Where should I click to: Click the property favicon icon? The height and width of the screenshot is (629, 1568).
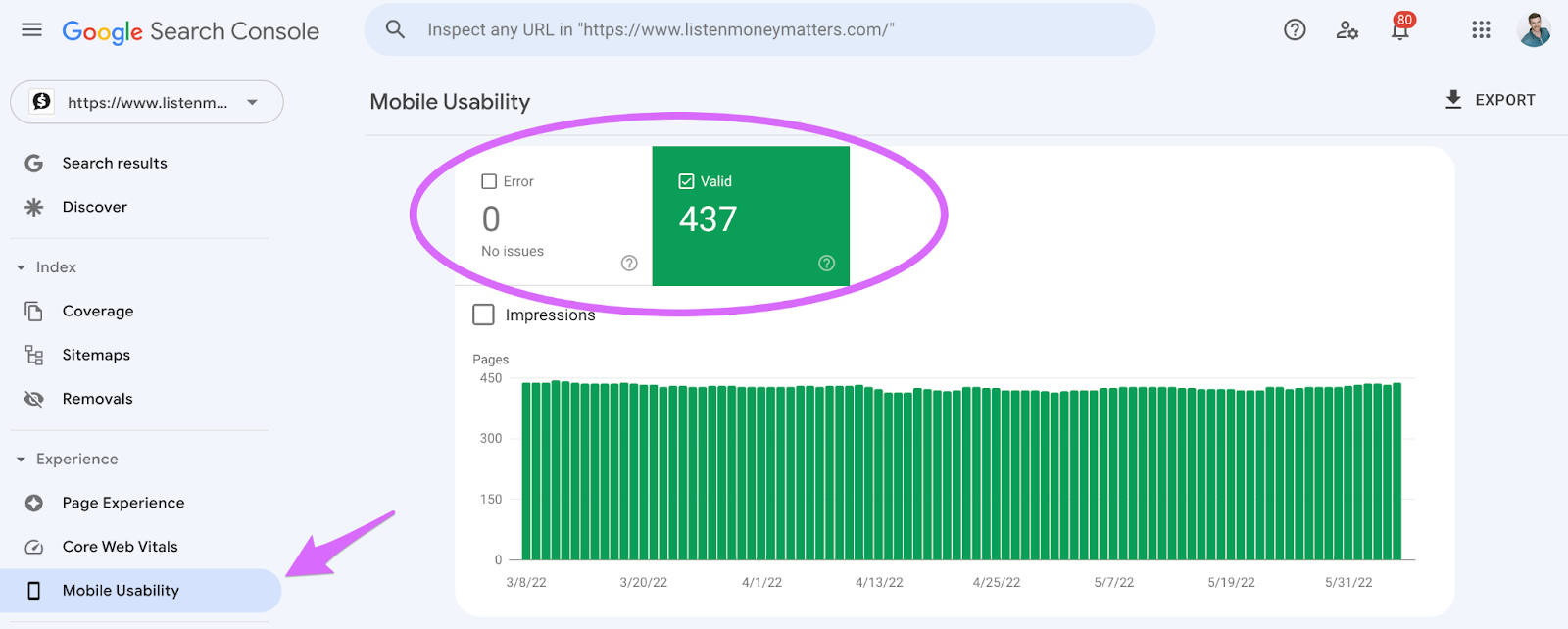[x=41, y=102]
